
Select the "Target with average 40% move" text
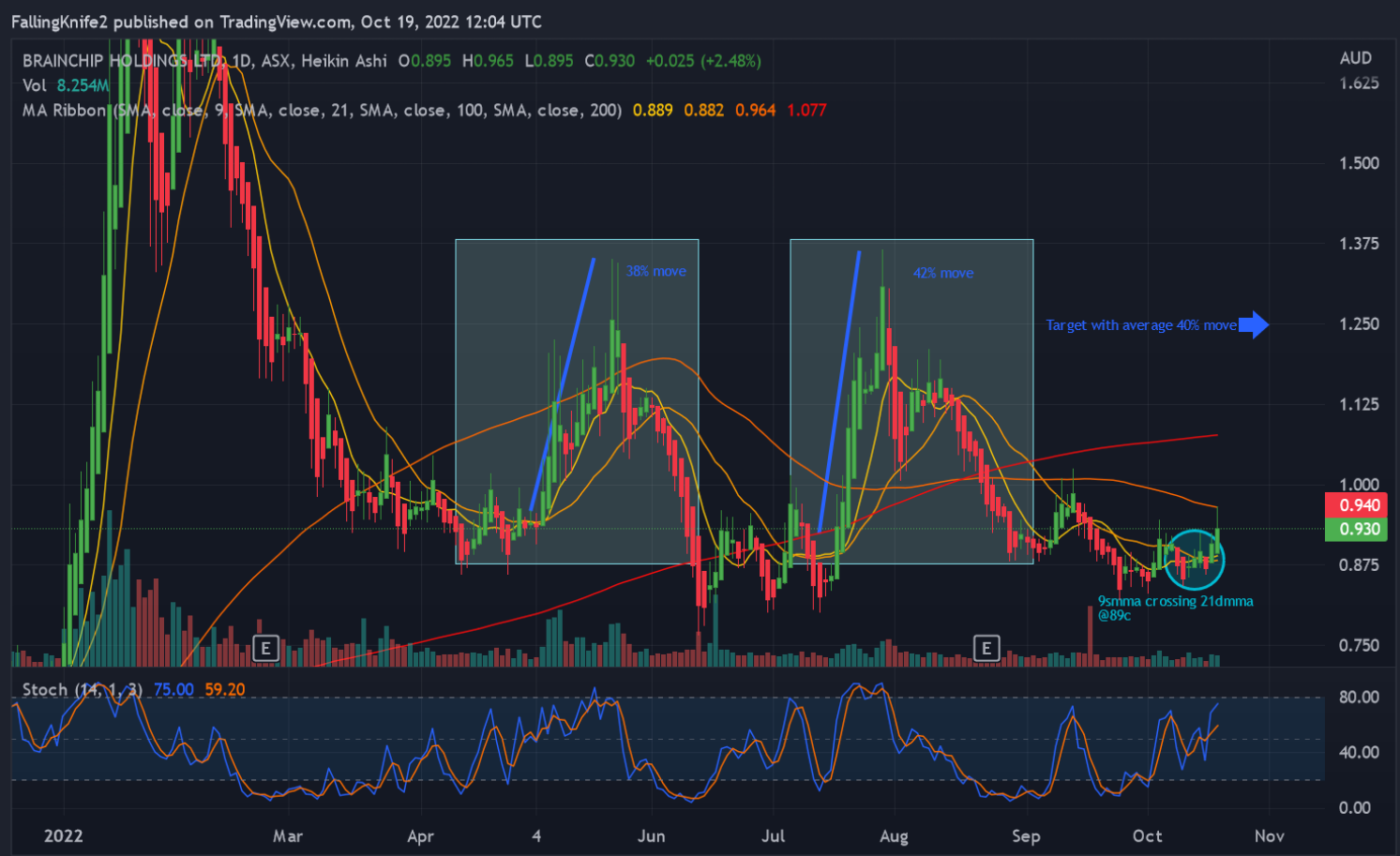point(1140,325)
